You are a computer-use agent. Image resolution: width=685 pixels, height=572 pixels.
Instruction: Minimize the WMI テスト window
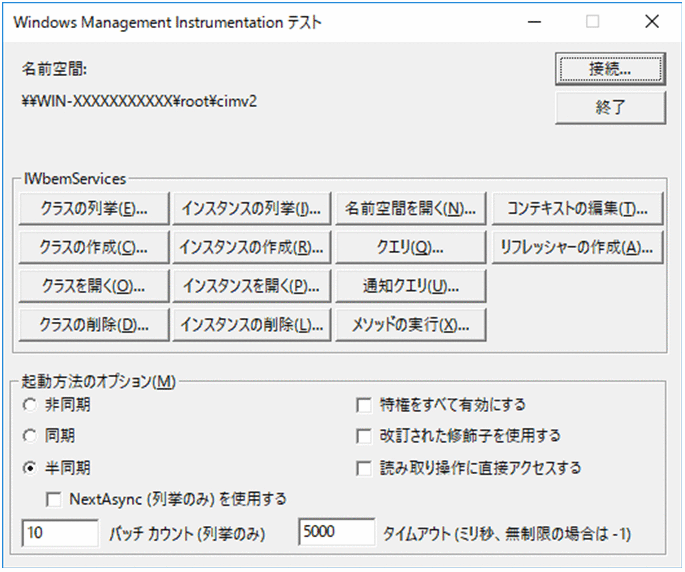click(x=534, y=21)
